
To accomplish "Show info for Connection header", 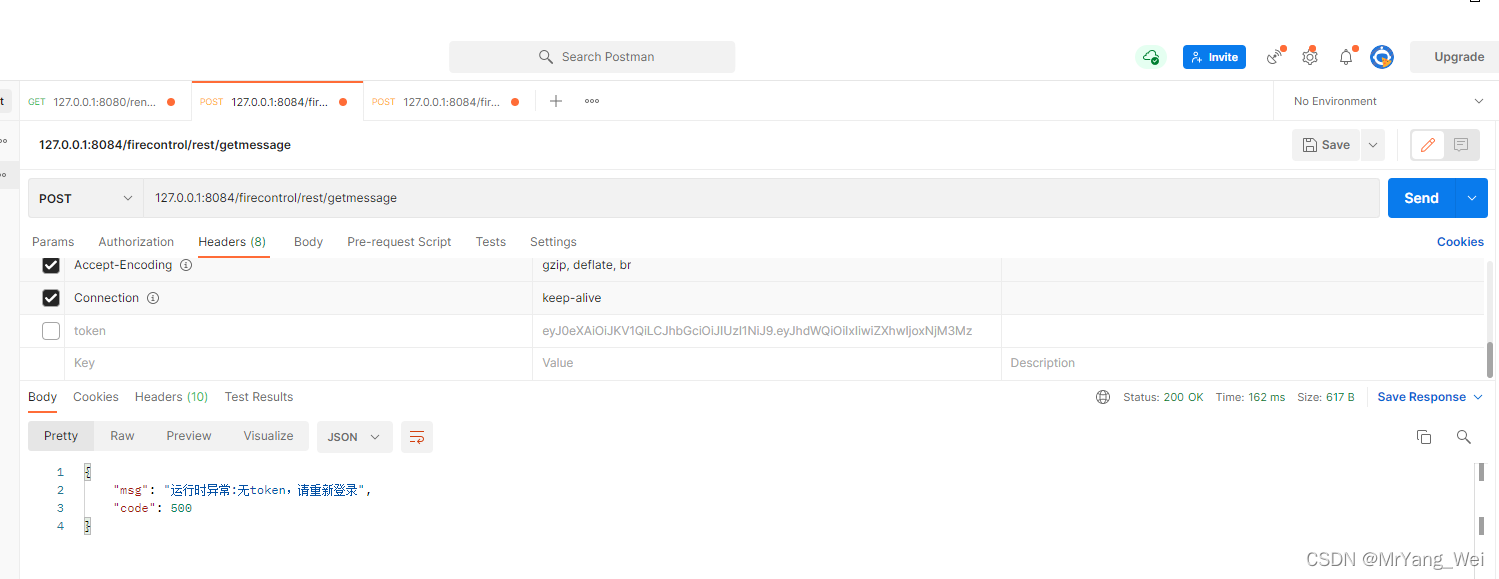I will pyautogui.click(x=153, y=298).
